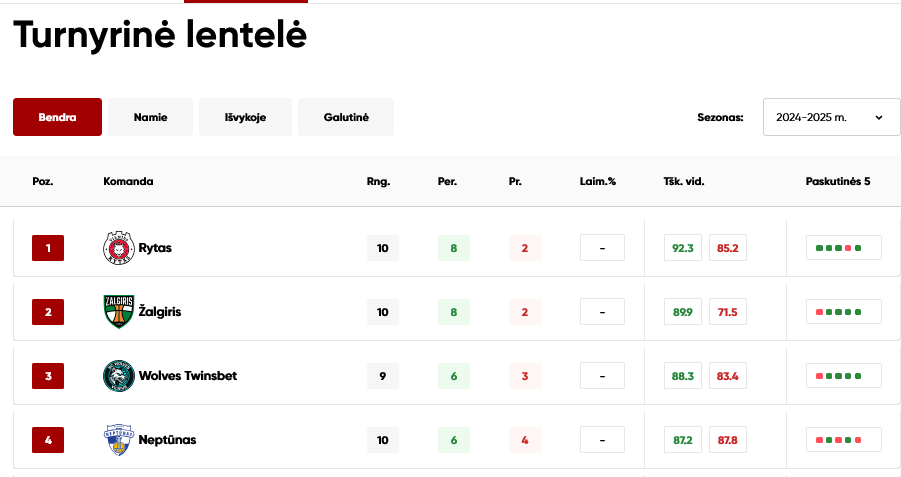Click the Žalgiris team logo
The image size is (901, 477).
119,311
